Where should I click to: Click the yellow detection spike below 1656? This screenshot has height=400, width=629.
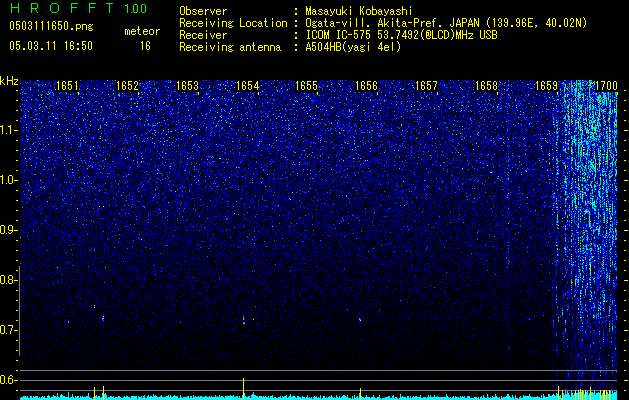tap(360, 393)
